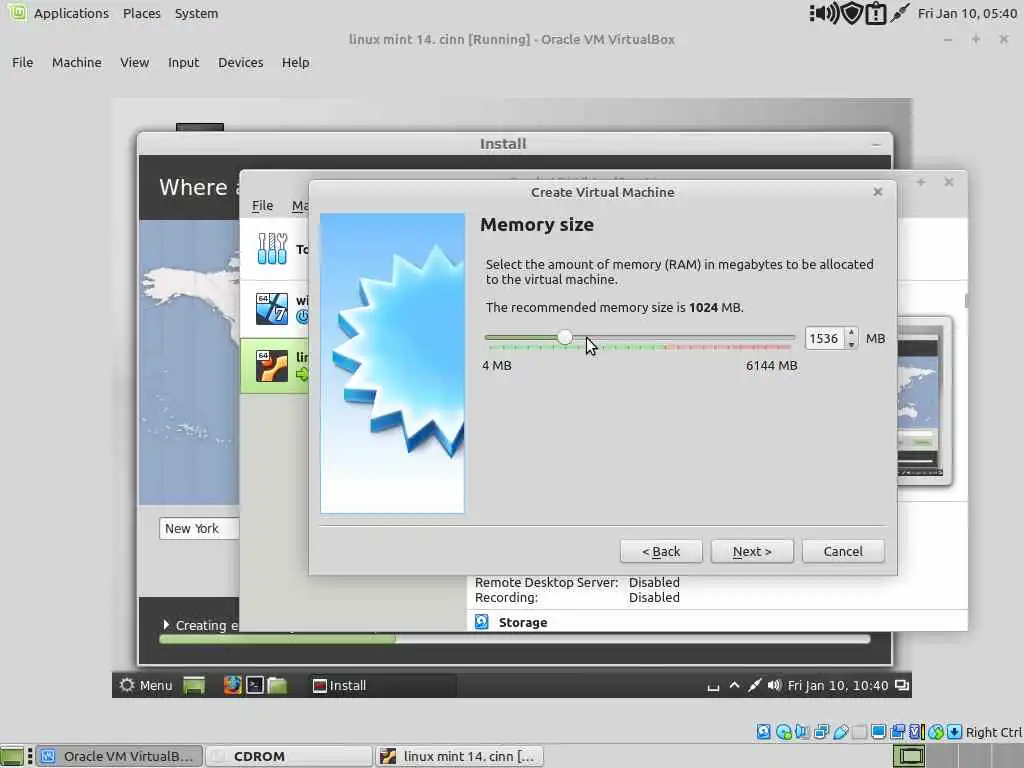Click Cancel in Create Virtual Machine dialog
Image resolution: width=1024 pixels, height=768 pixels.
pos(843,551)
